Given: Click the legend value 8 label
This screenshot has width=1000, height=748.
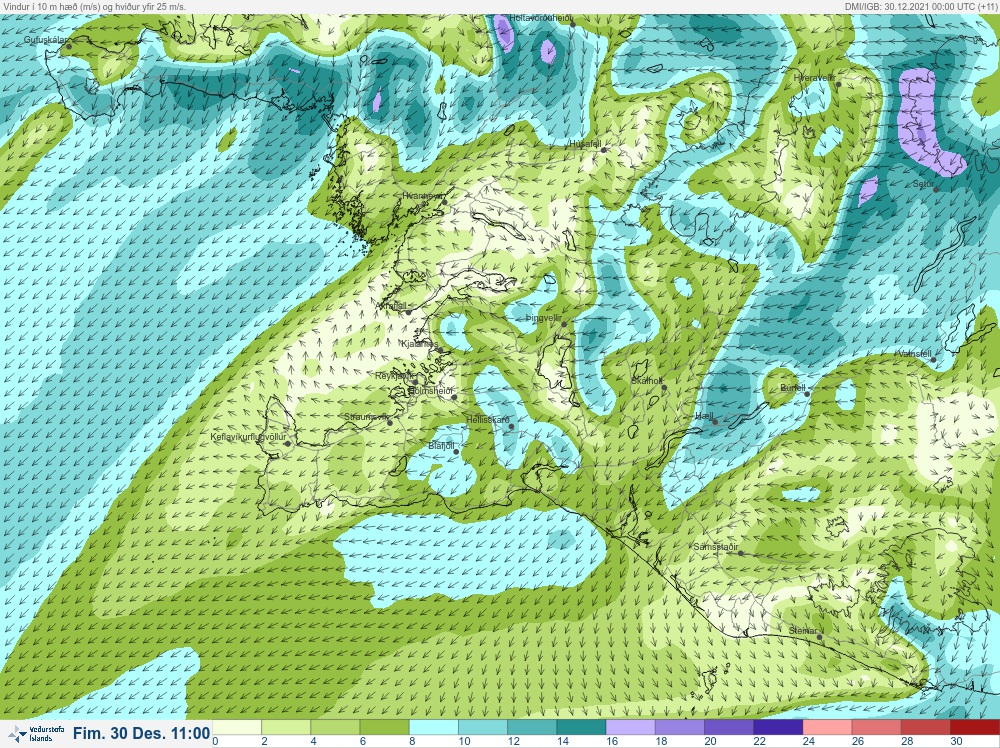Looking at the screenshot, I should point(412,741).
